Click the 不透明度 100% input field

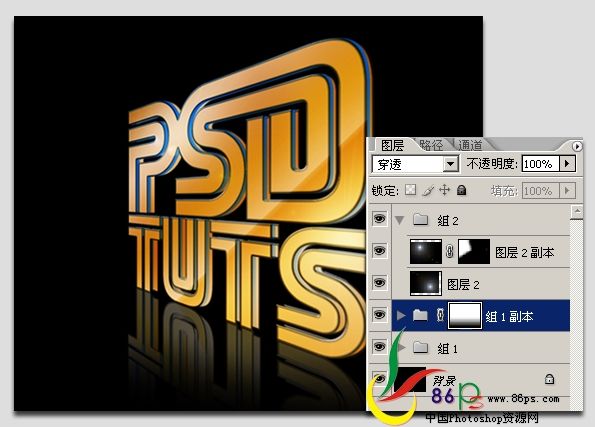pos(540,164)
